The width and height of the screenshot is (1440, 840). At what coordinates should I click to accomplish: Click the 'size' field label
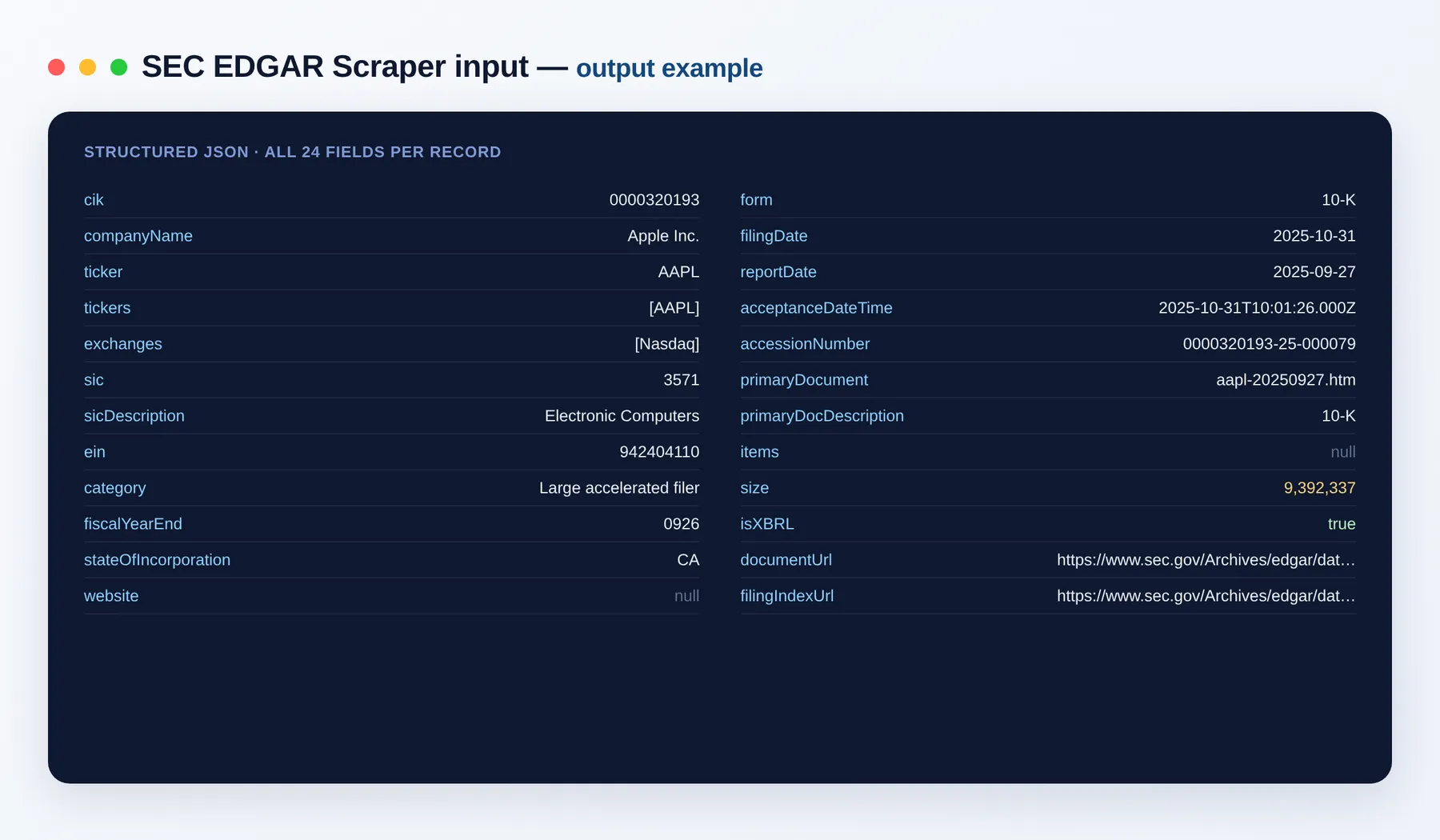[754, 488]
